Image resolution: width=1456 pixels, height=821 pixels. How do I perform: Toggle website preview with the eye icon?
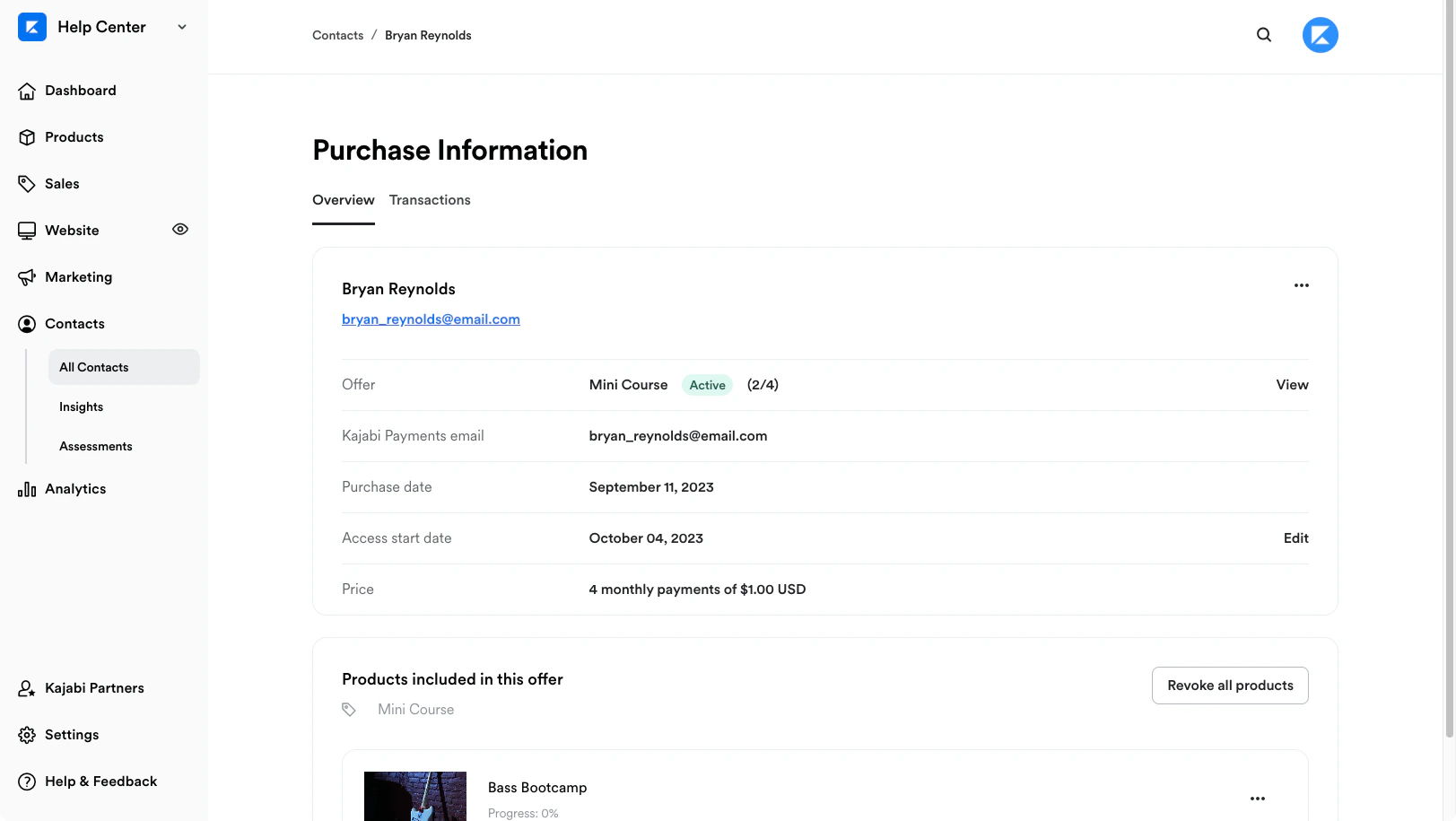click(179, 229)
